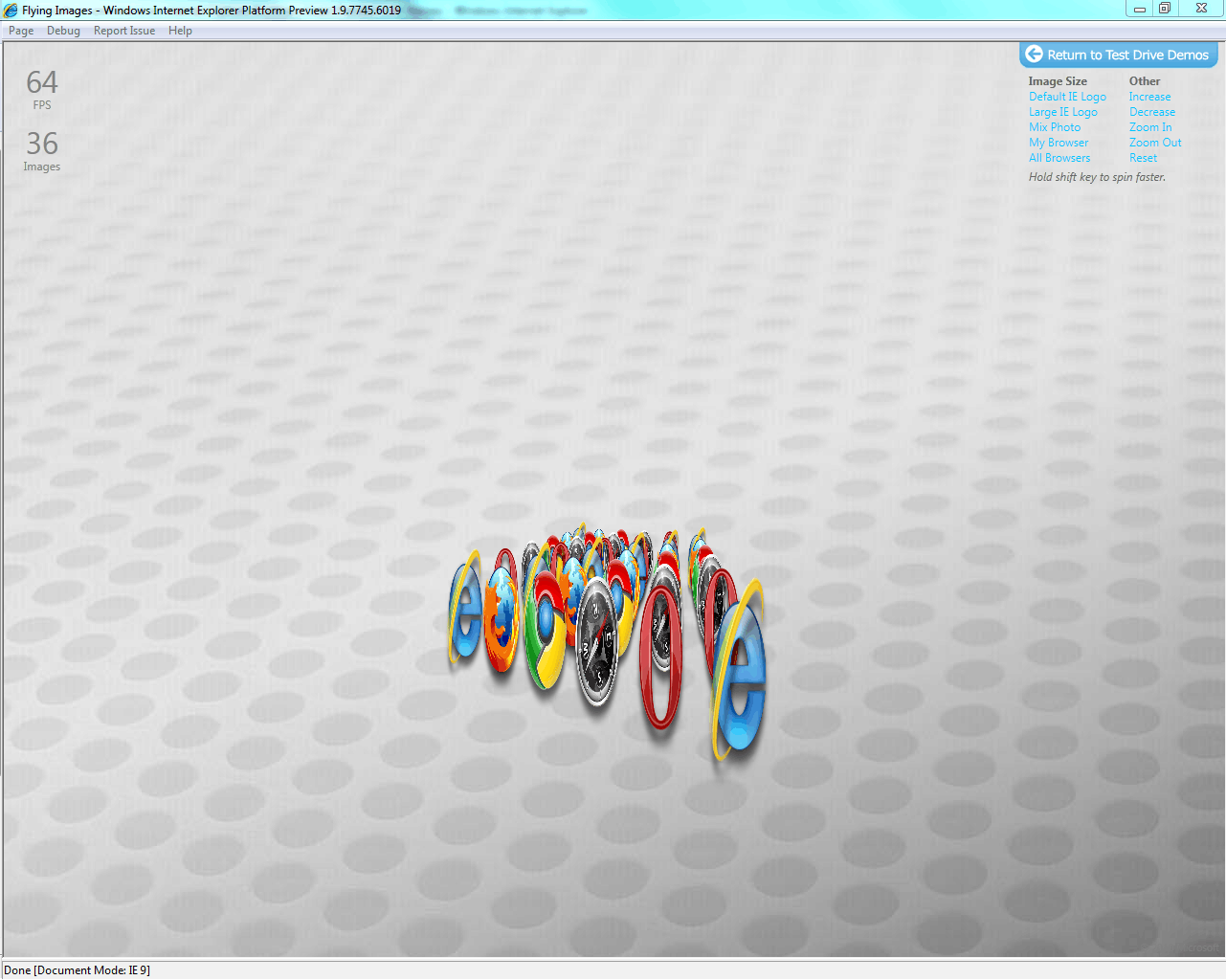Click the largest IE logo in the cluster
Viewport: 1226px width, 980px height.
[738, 672]
